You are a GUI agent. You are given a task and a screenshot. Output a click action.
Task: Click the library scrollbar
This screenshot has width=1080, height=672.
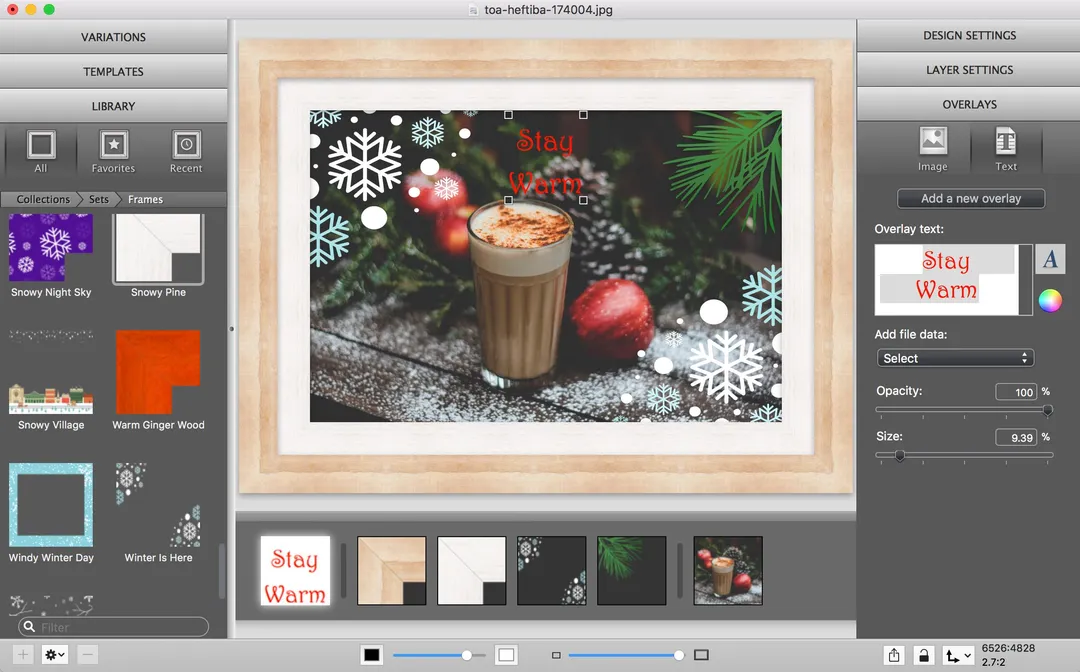coord(222,571)
